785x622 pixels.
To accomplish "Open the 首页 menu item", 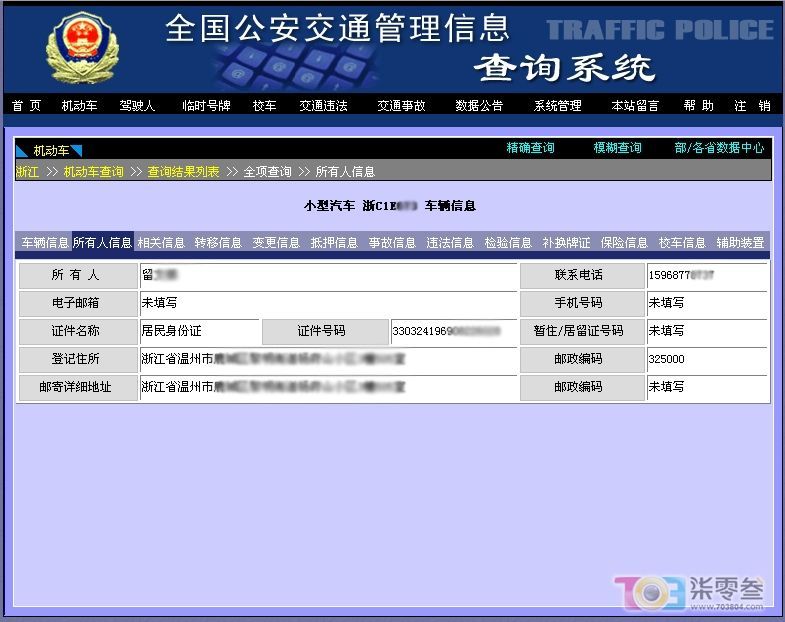I will 27,105.
